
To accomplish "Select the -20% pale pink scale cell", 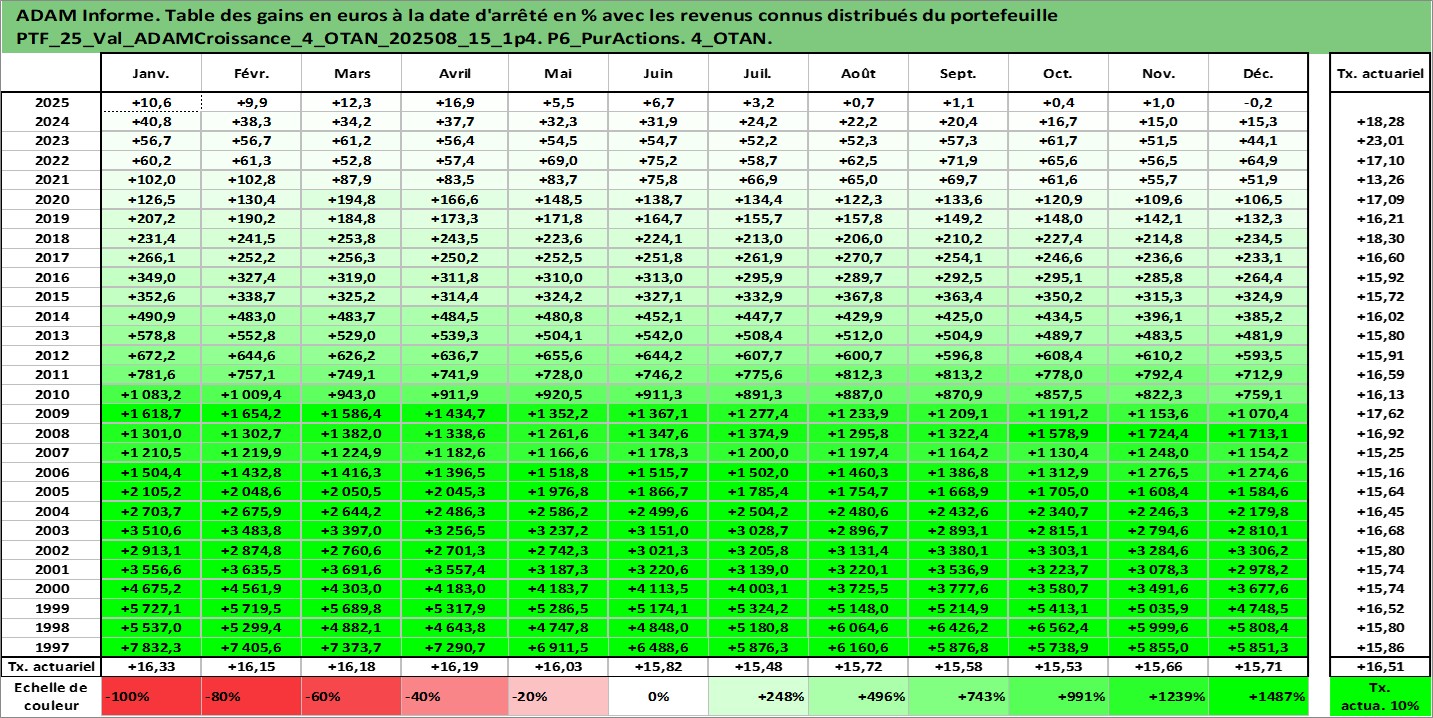I will pos(558,696).
